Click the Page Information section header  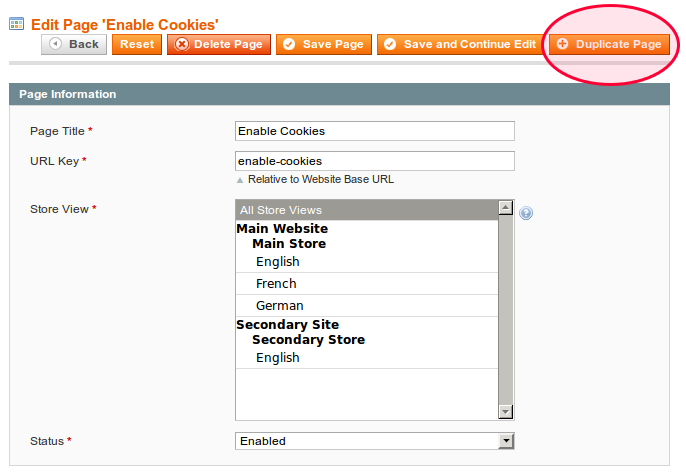click(x=339, y=94)
